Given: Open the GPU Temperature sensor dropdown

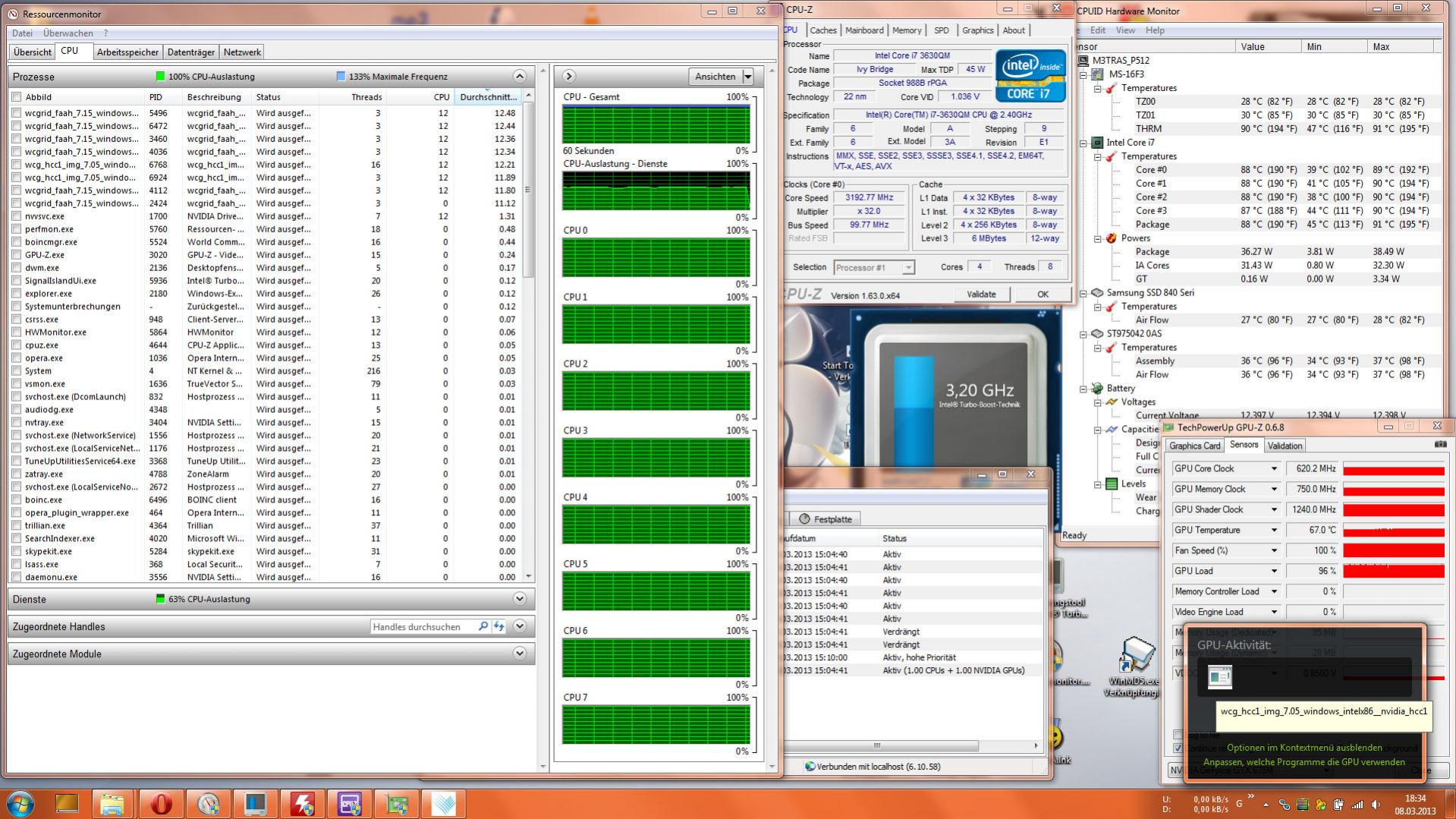Looking at the screenshot, I should [1274, 531].
